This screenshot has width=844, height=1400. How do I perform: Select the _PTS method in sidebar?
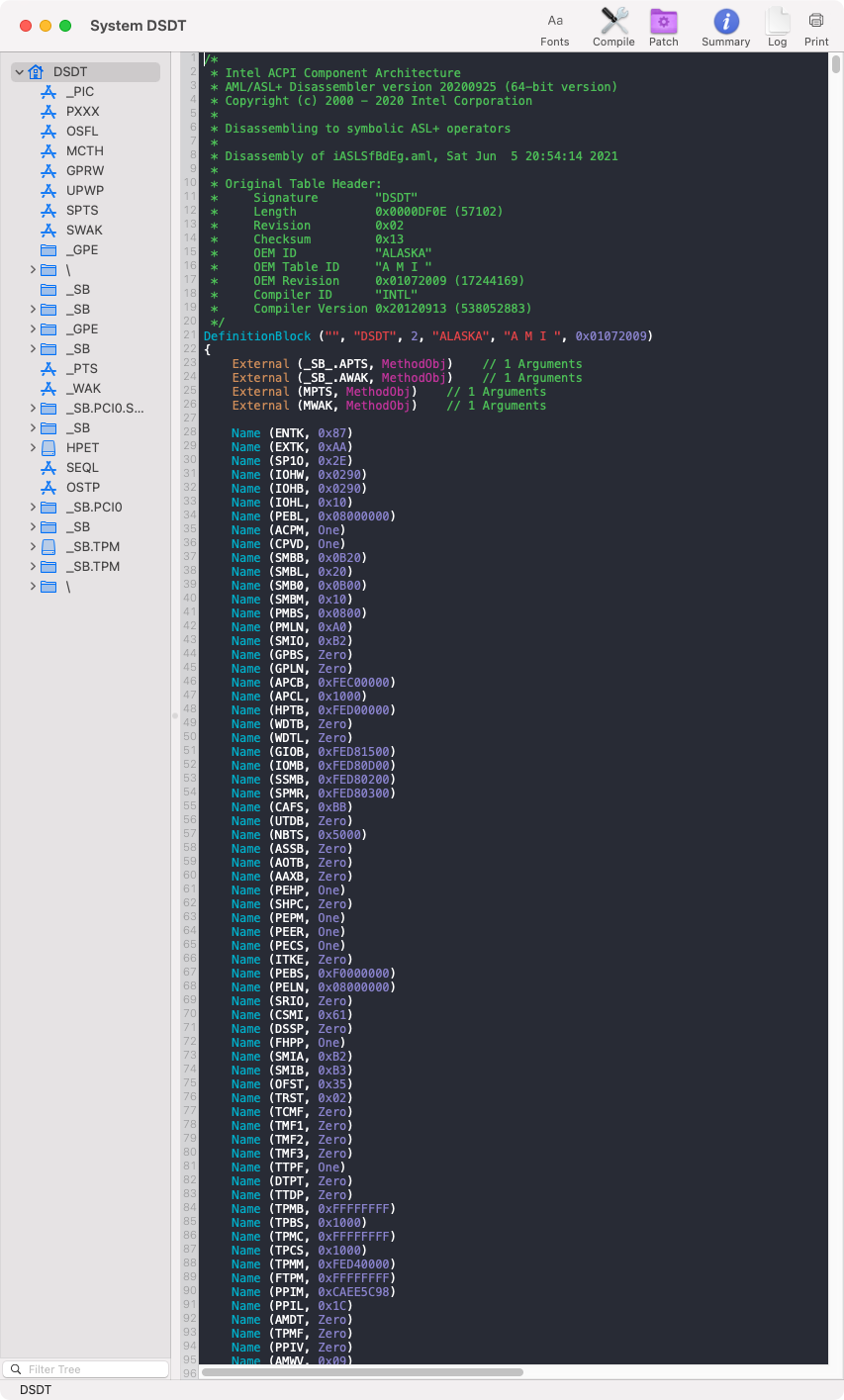(82, 369)
